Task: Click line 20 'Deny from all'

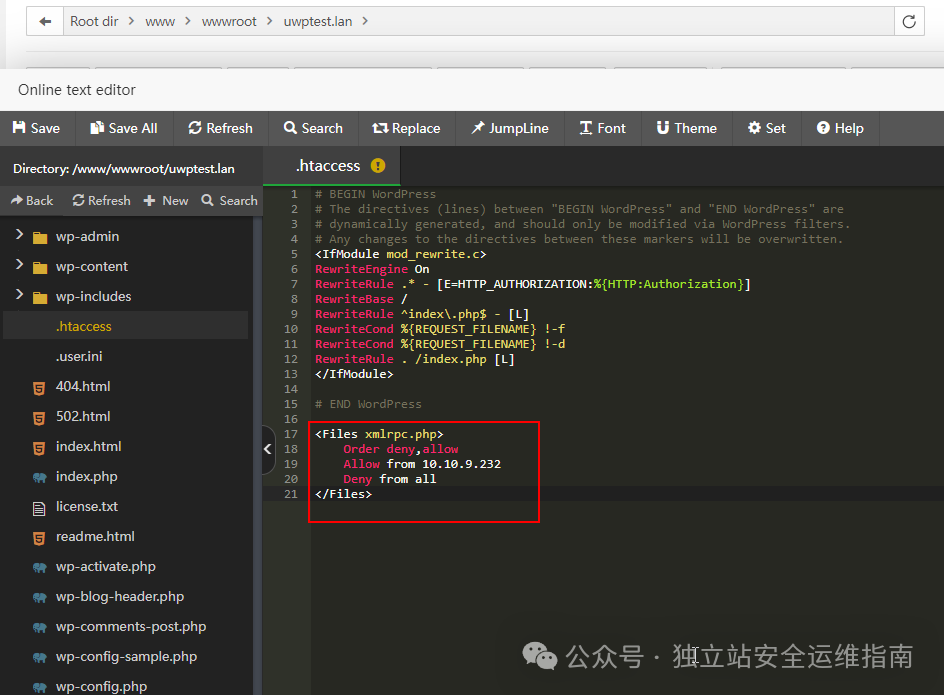Action: pyautogui.click(x=390, y=479)
